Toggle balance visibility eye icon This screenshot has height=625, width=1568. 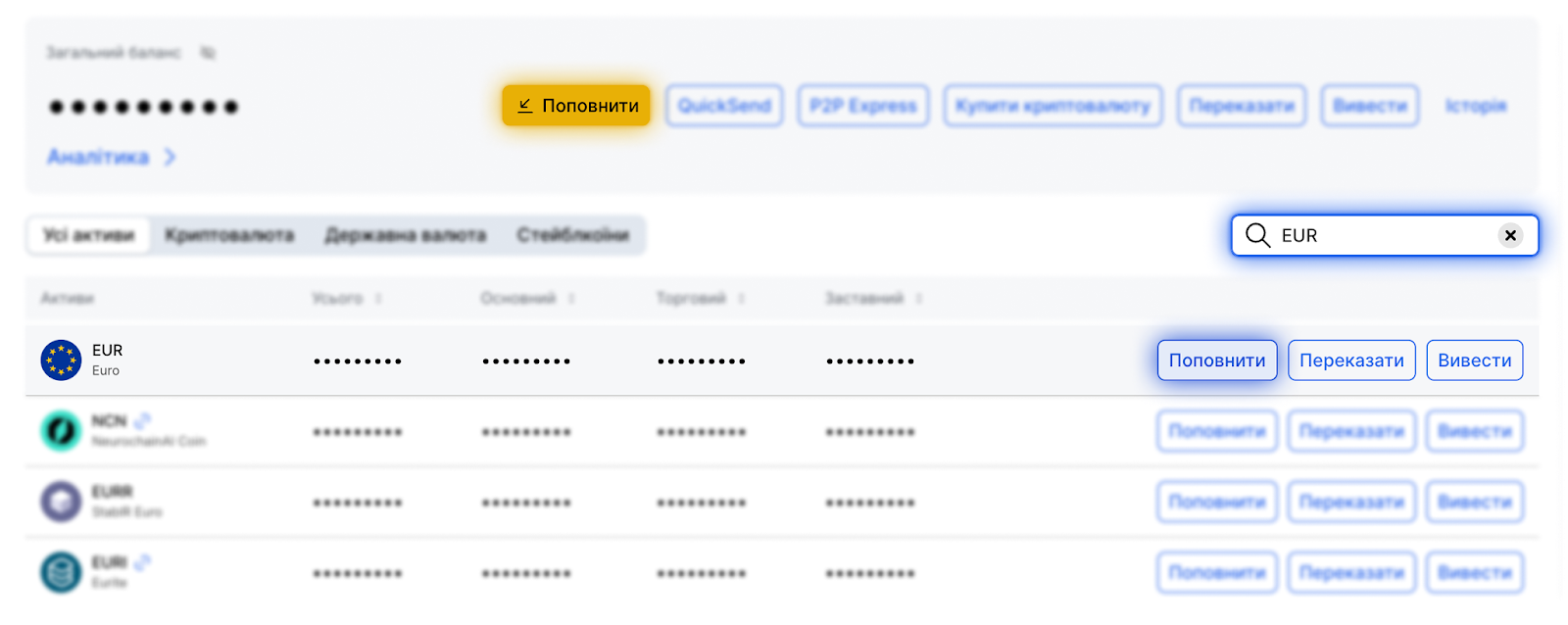point(208,53)
